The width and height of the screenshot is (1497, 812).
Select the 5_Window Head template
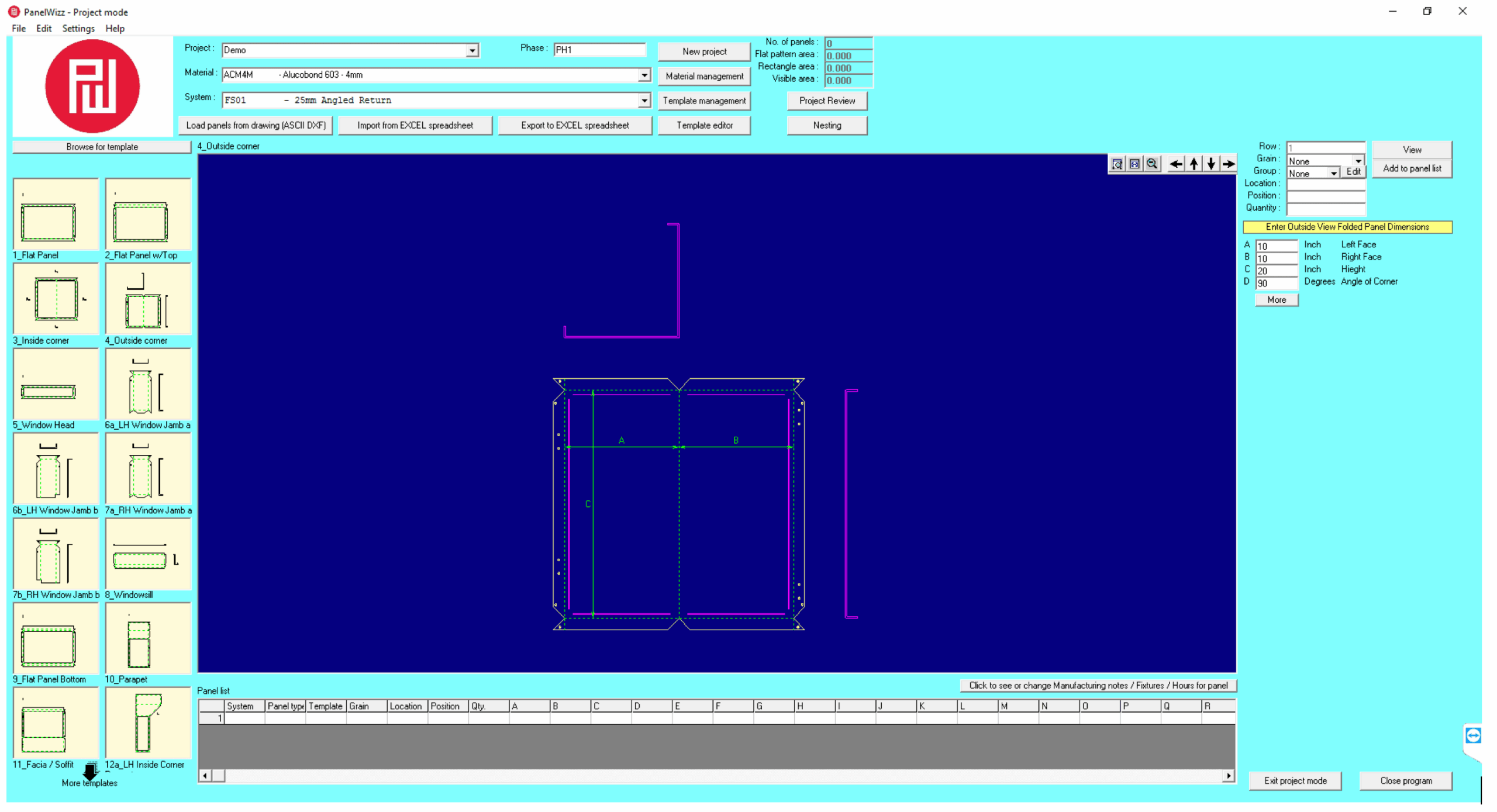click(x=56, y=384)
